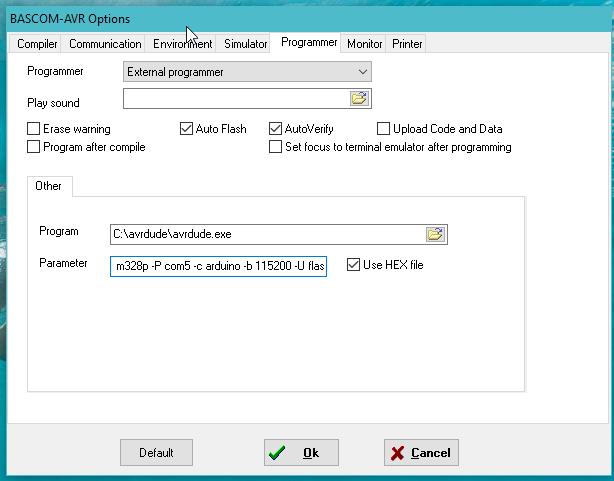Click the Default button

coord(156,452)
